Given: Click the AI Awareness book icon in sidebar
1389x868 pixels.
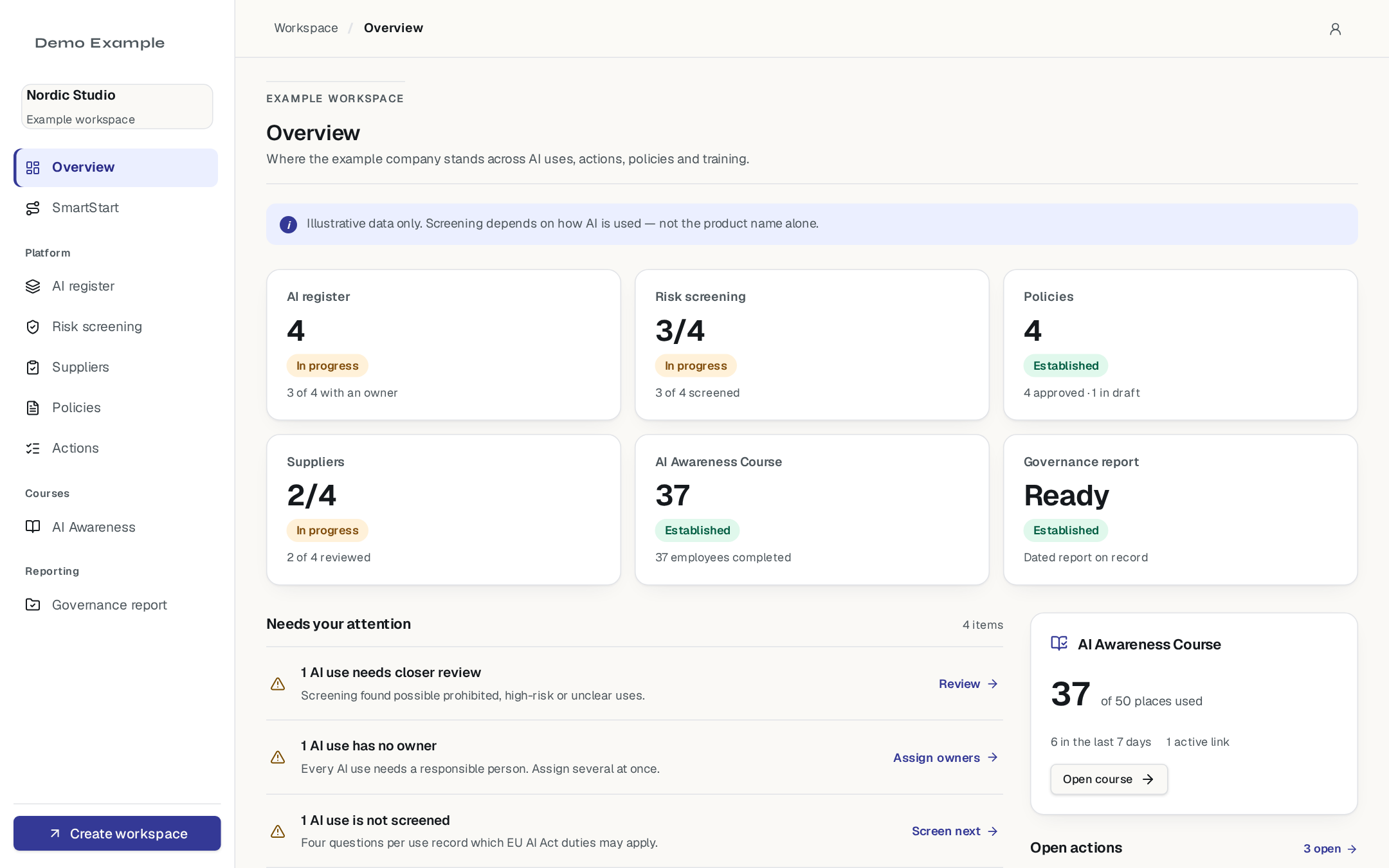Looking at the screenshot, I should [33, 527].
